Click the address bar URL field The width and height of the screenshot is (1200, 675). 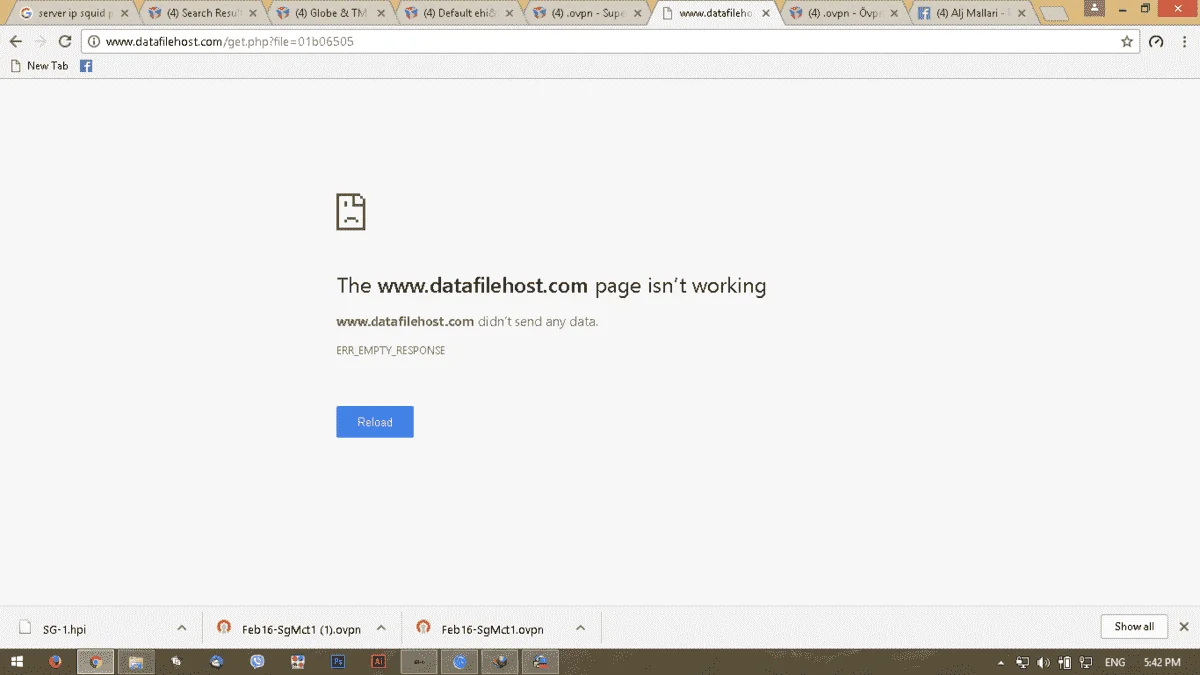coord(610,42)
